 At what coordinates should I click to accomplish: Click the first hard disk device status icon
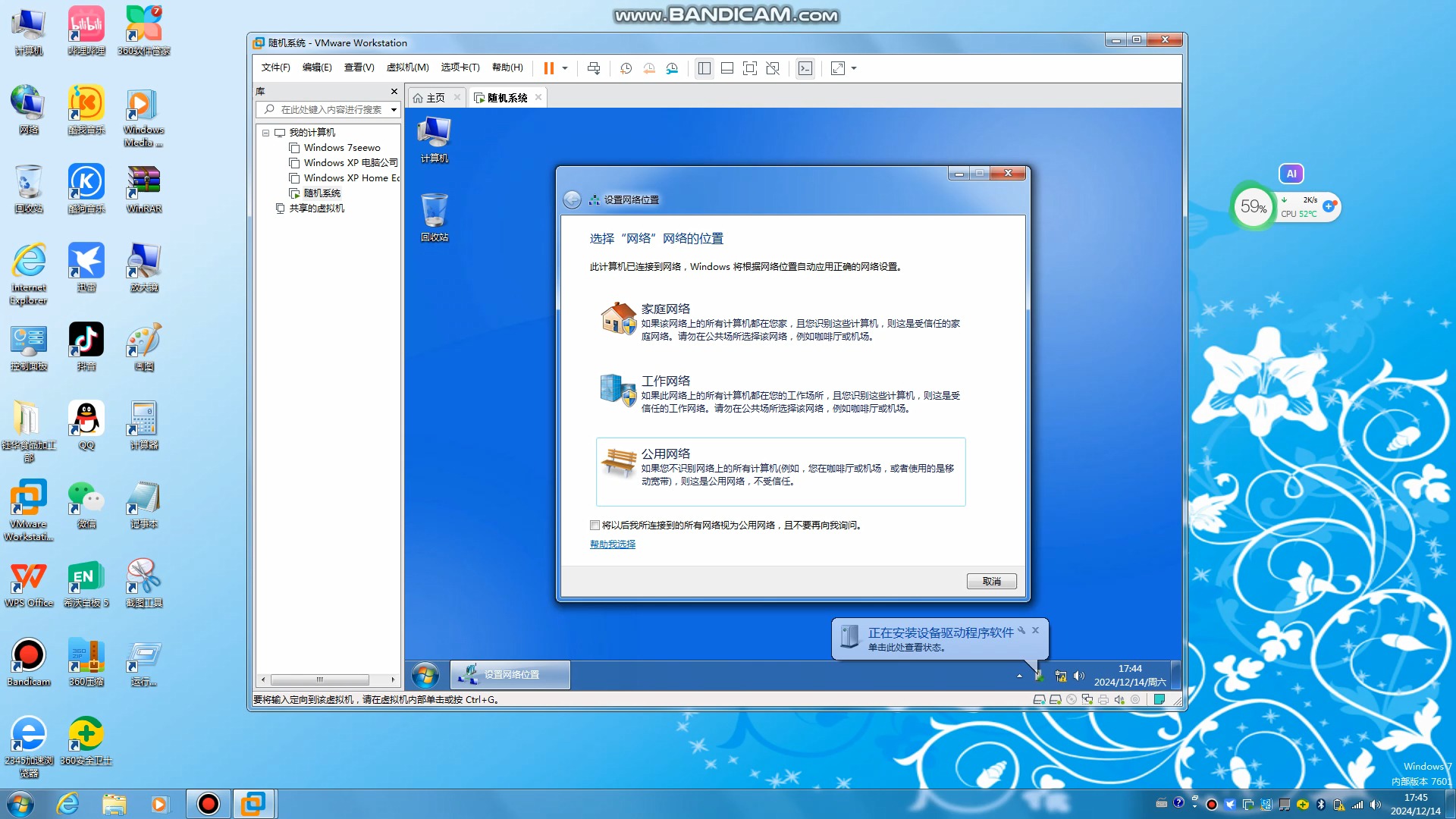pyautogui.click(x=1039, y=700)
